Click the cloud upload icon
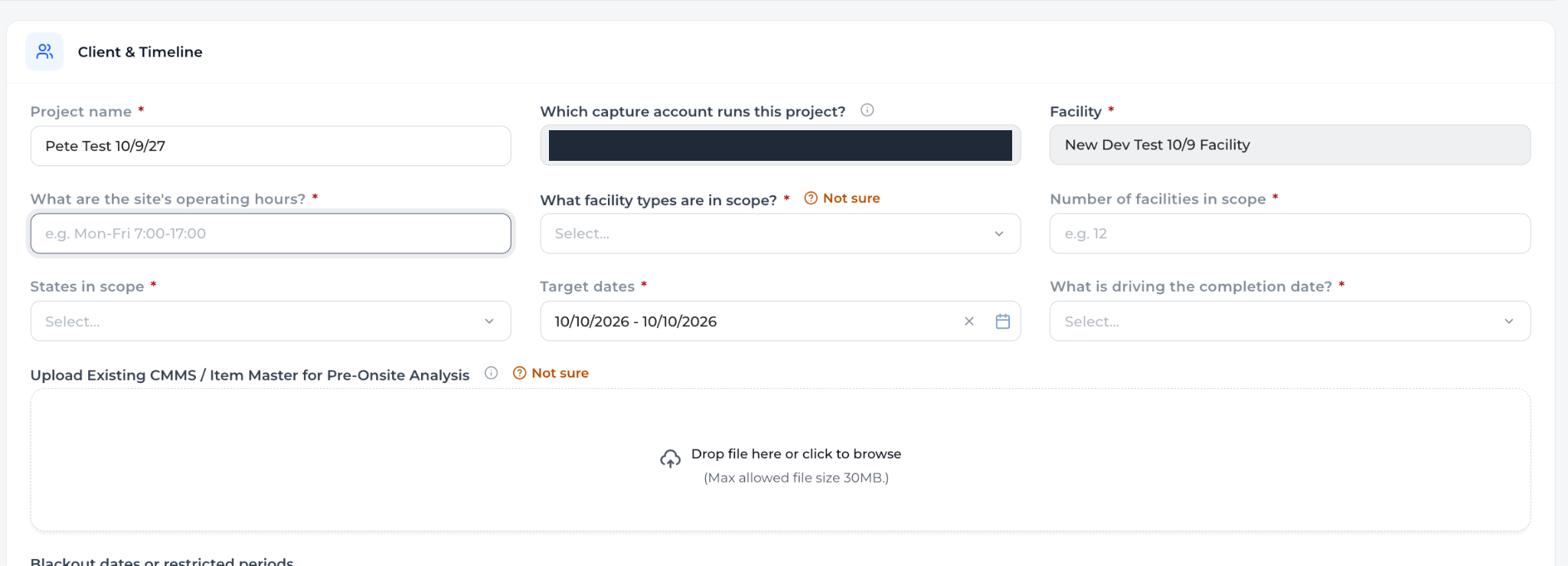Viewport: 1568px width, 566px height. 670,459
